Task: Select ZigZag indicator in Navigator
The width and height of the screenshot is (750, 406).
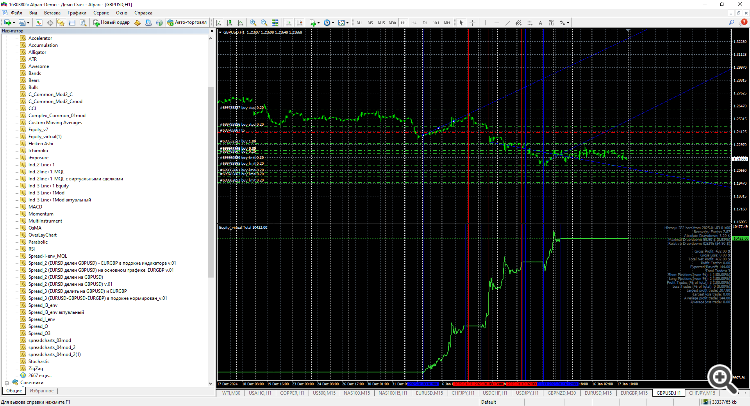Action: 36,369
